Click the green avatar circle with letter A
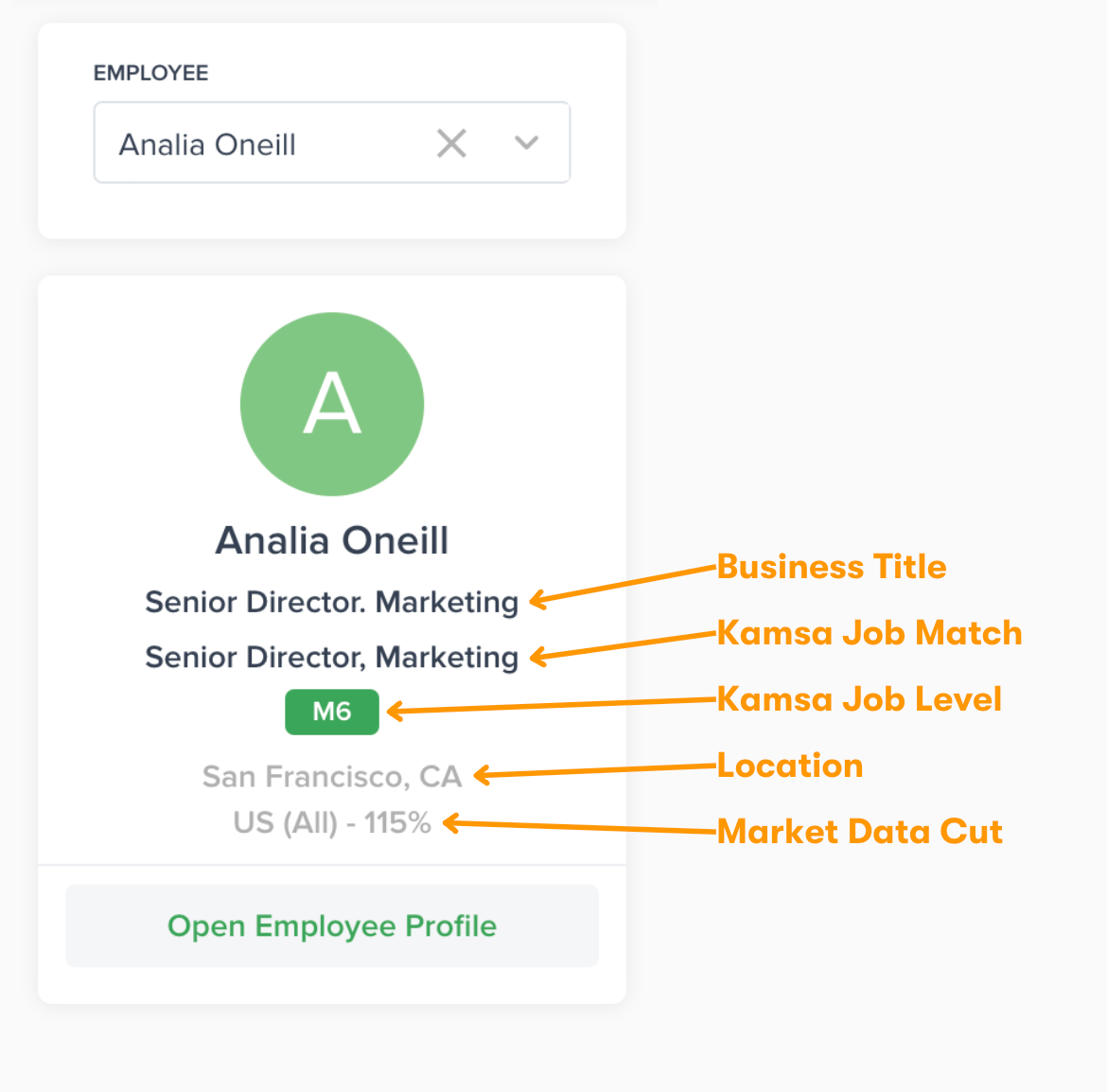The height and width of the screenshot is (1092, 1107). pyautogui.click(x=332, y=404)
